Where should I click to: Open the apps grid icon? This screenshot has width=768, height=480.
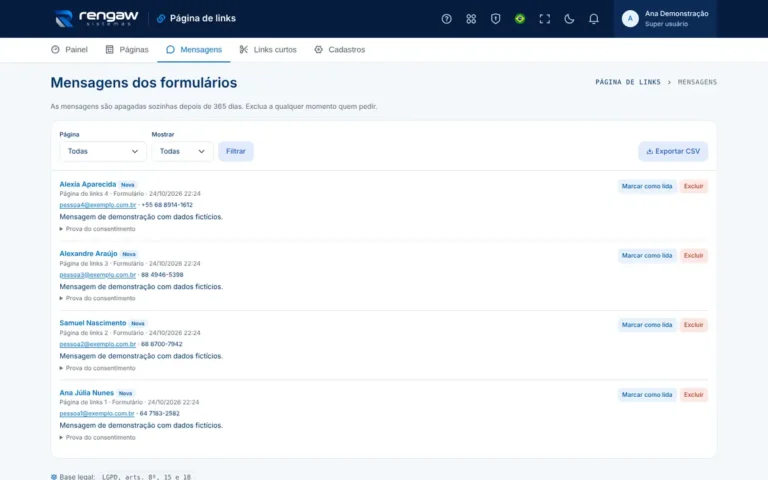tap(471, 19)
